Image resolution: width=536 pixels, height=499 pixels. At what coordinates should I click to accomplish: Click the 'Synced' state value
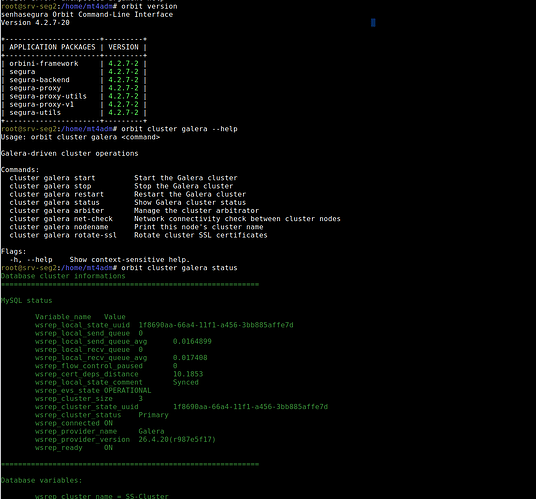click(x=186, y=382)
